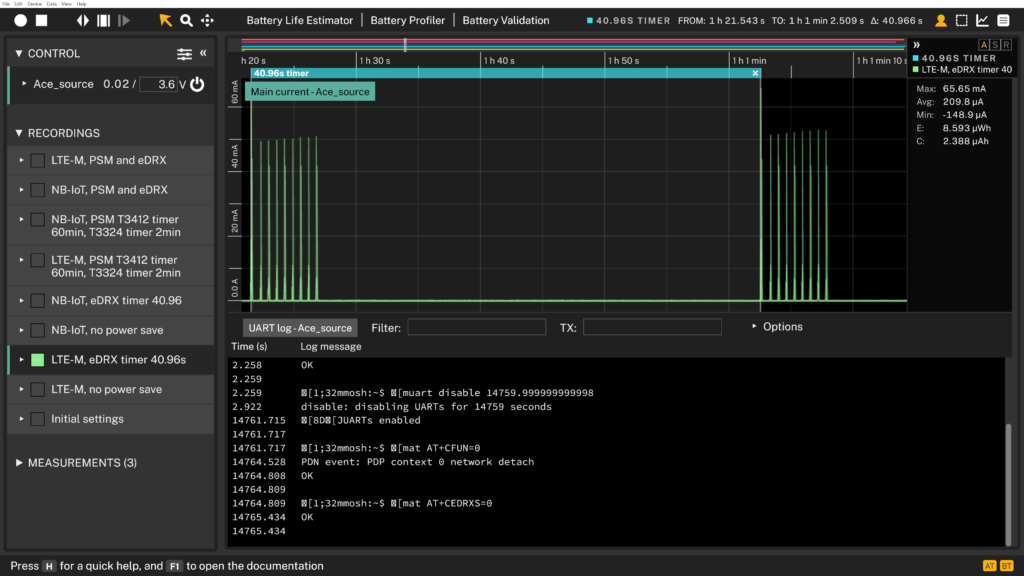This screenshot has width=1024, height=576.
Task: Click the round Record button
Action: click(x=20, y=20)
